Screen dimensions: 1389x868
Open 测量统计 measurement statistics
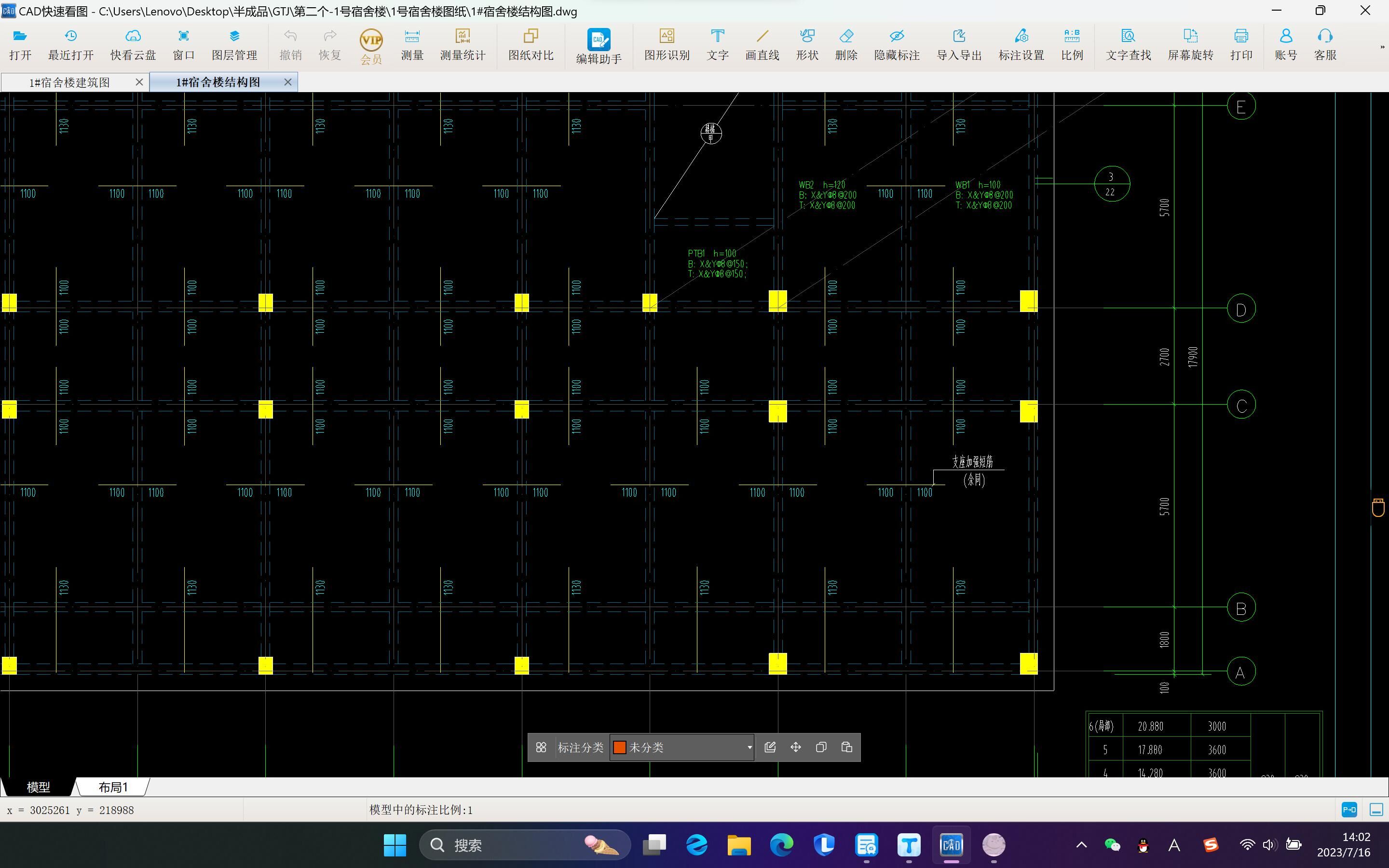[463, 45]
